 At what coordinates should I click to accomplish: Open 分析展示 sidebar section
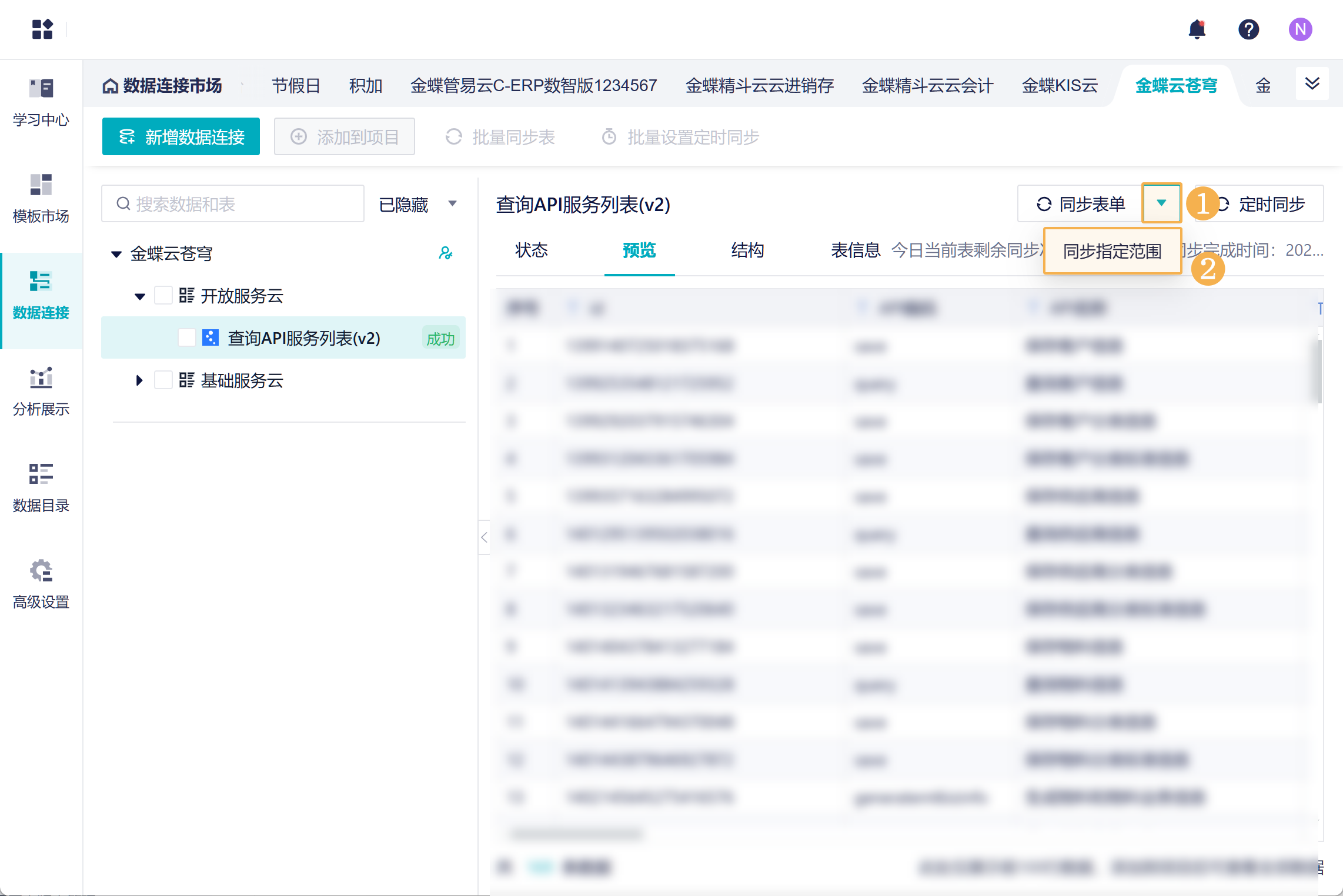coord(41,392)
